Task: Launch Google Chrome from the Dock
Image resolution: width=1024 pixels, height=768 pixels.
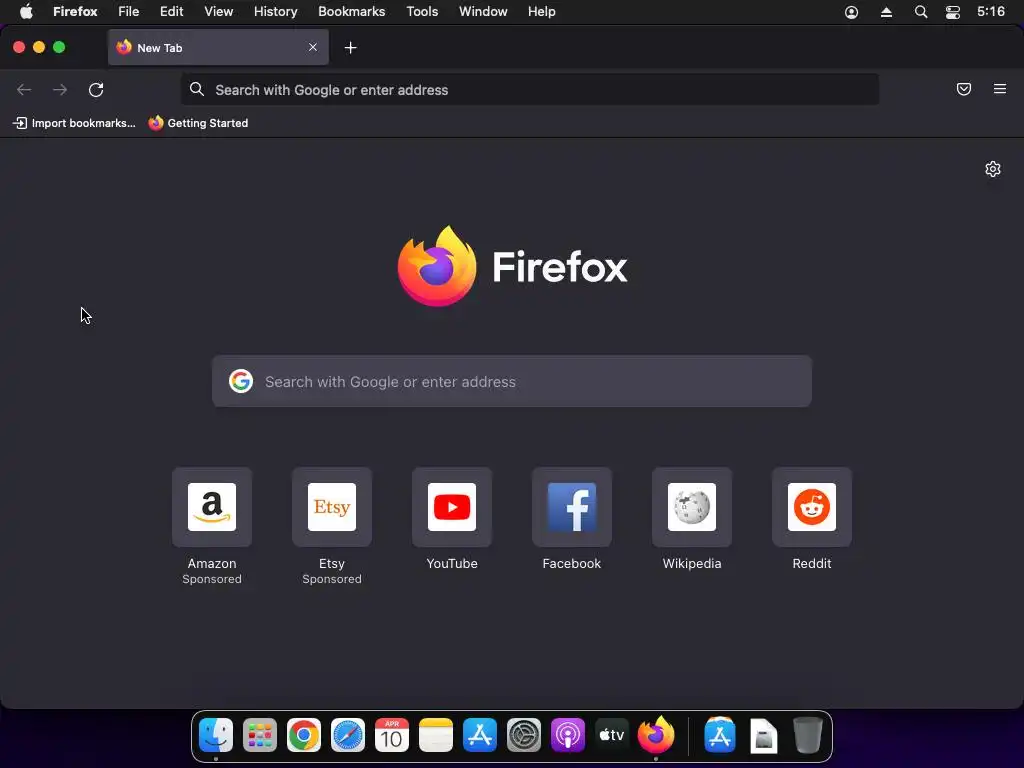Action: pos(304,736)
